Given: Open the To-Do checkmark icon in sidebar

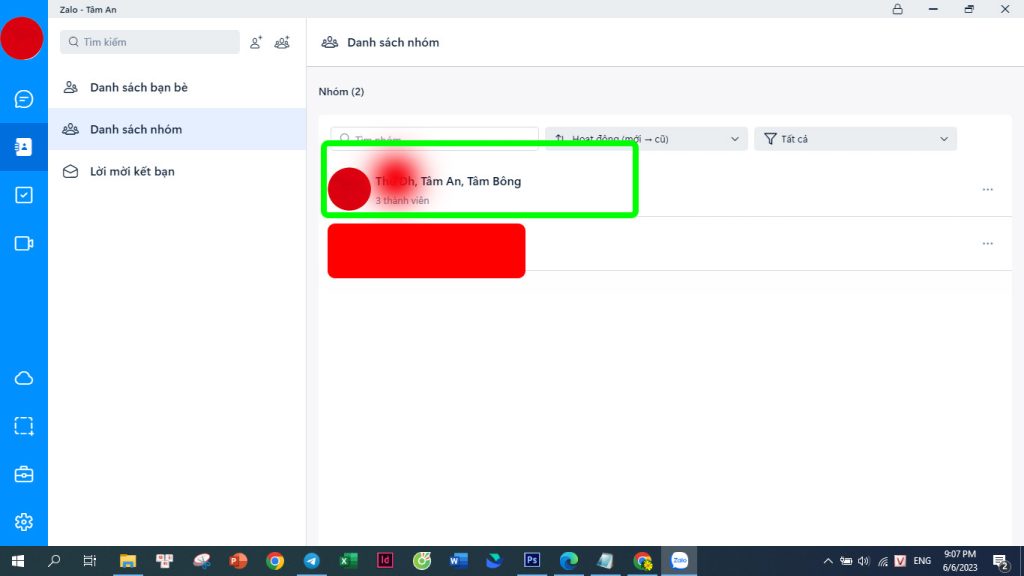Looking at the screenshot, I should [24, 195].
